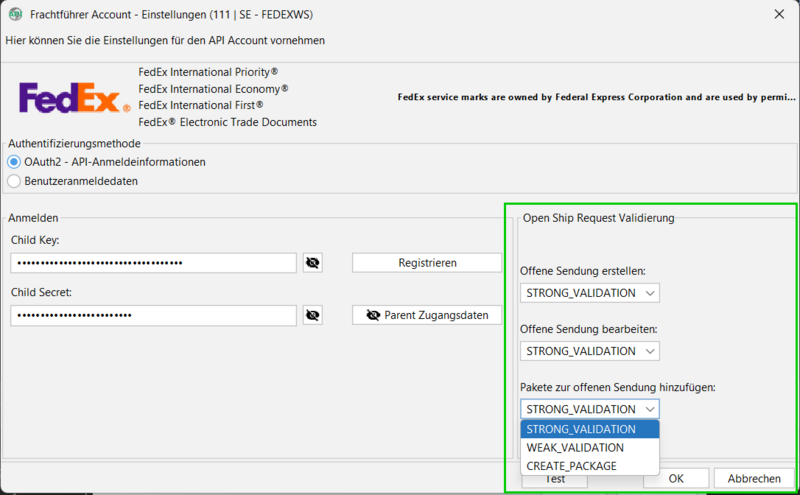The image size is (800, 495).
Task: Open the 'Offene Sendung erstellen' dropdown
Action: coord(590,293)
